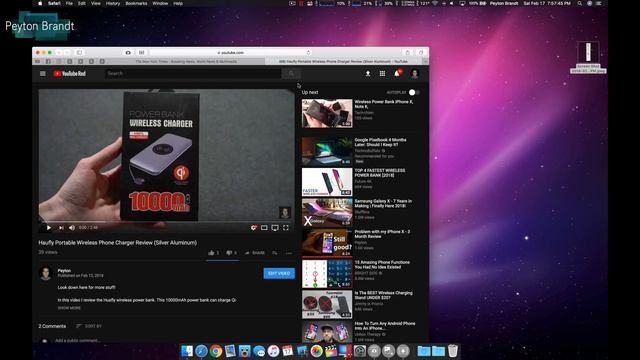The width and height of the screenshot is (640, 360).
Task: Open the YouTube apps grid icon
Action: pos(382,73)
